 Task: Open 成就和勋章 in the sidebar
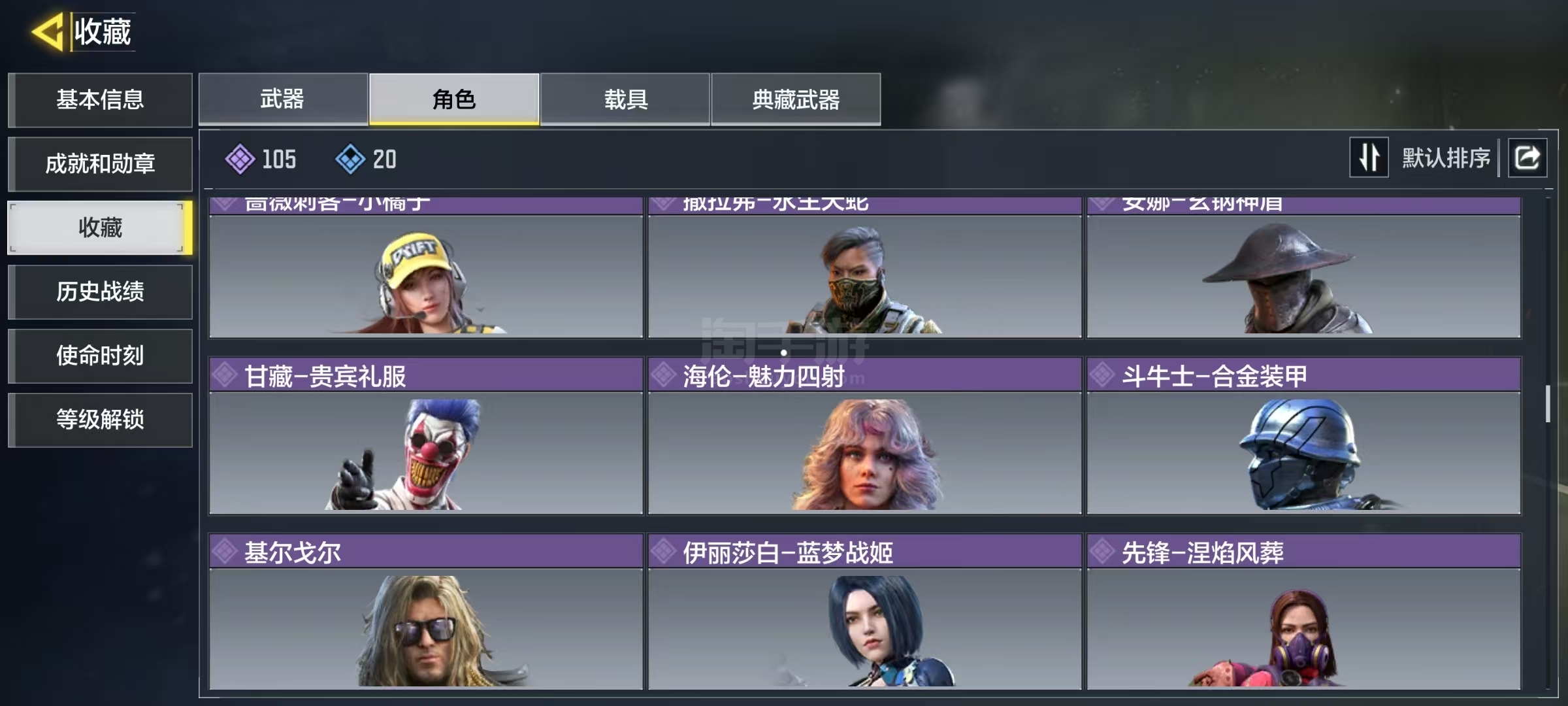(100, 163)
